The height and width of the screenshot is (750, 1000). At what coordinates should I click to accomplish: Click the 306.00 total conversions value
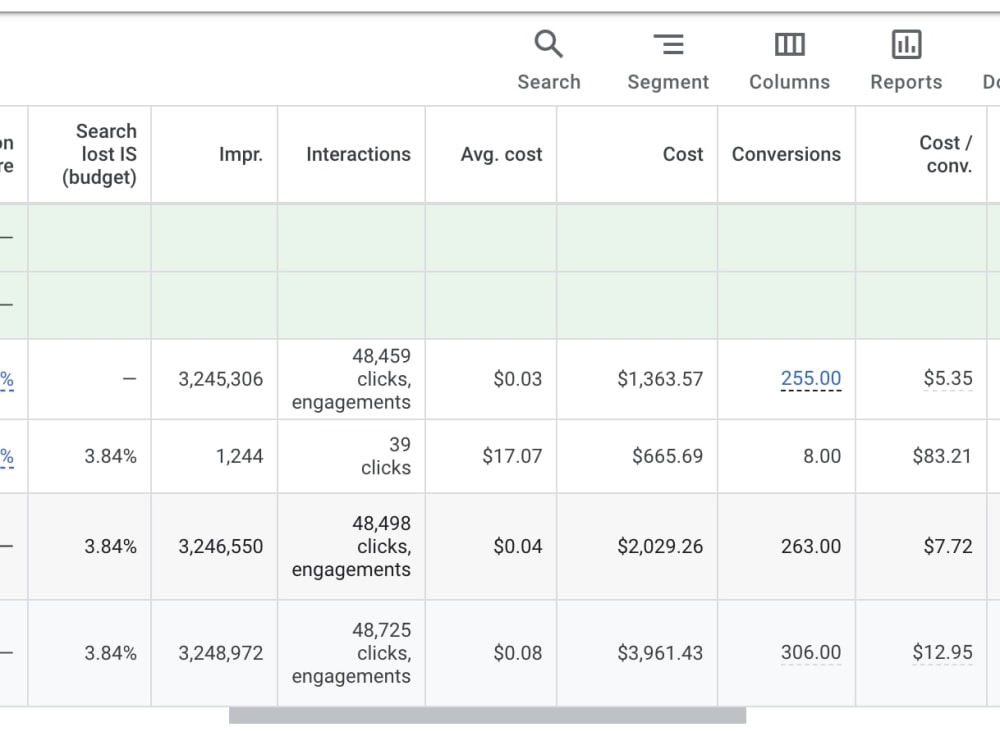pyautogui.click(x=811, y=652)
